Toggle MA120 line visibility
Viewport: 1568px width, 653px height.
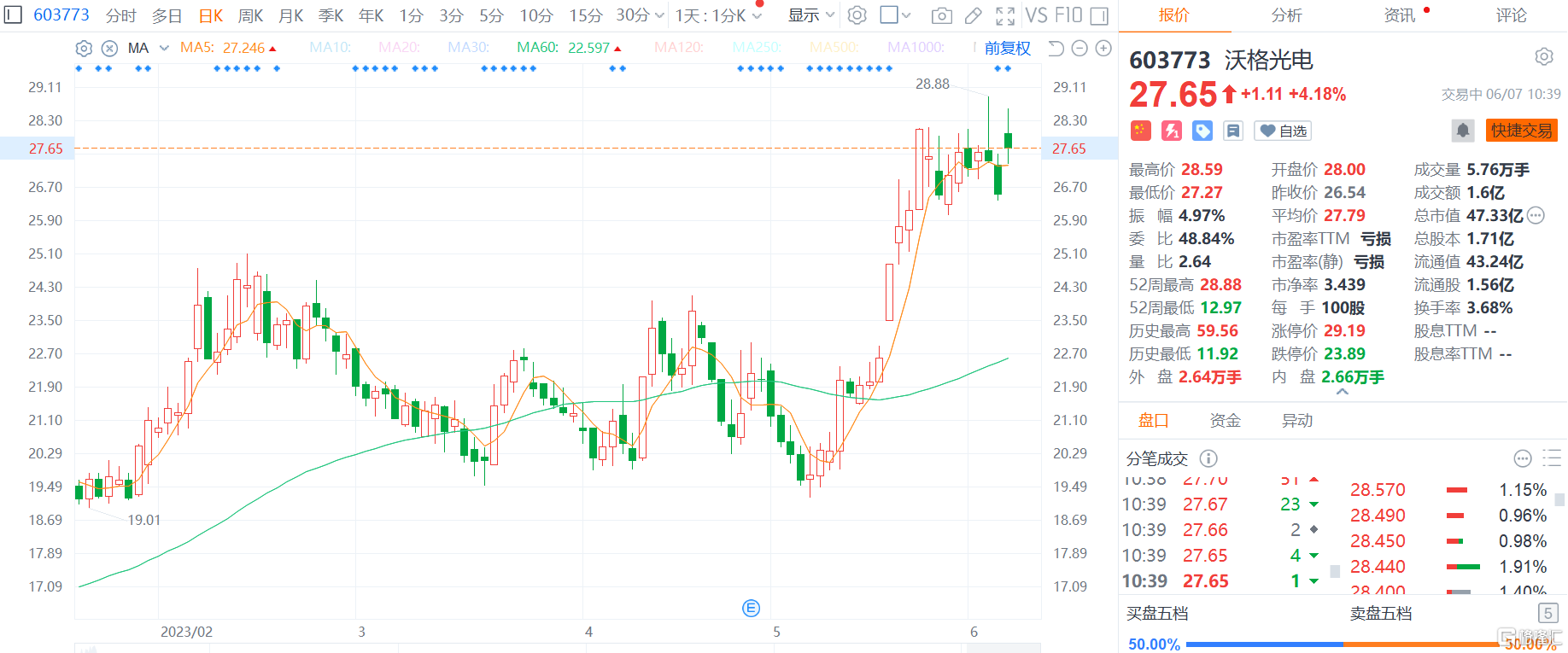click(x=679, y=48)
